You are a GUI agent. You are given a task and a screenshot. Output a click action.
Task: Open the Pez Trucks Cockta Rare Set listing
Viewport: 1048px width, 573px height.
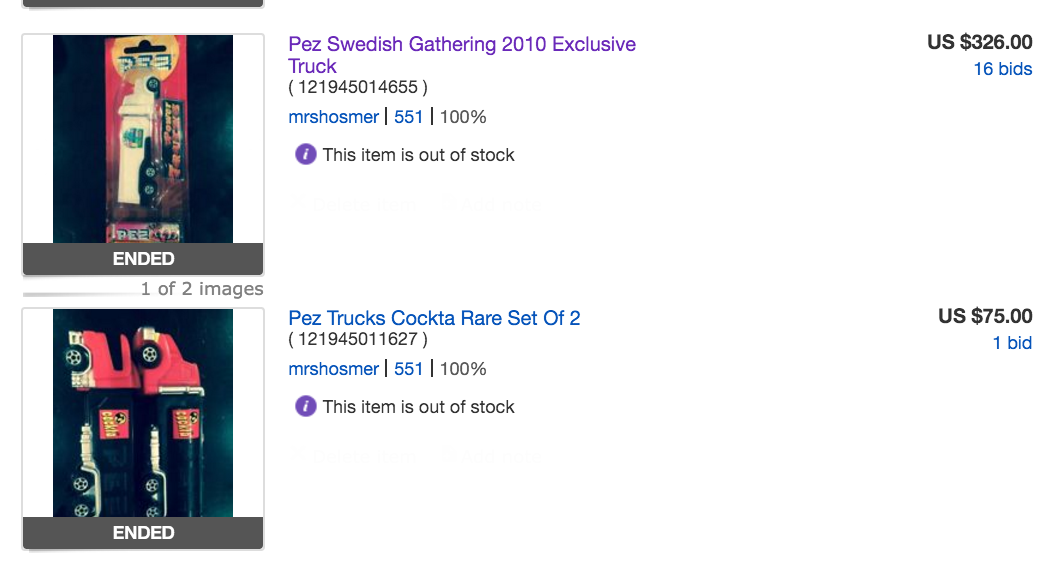(x=434, y=318)
